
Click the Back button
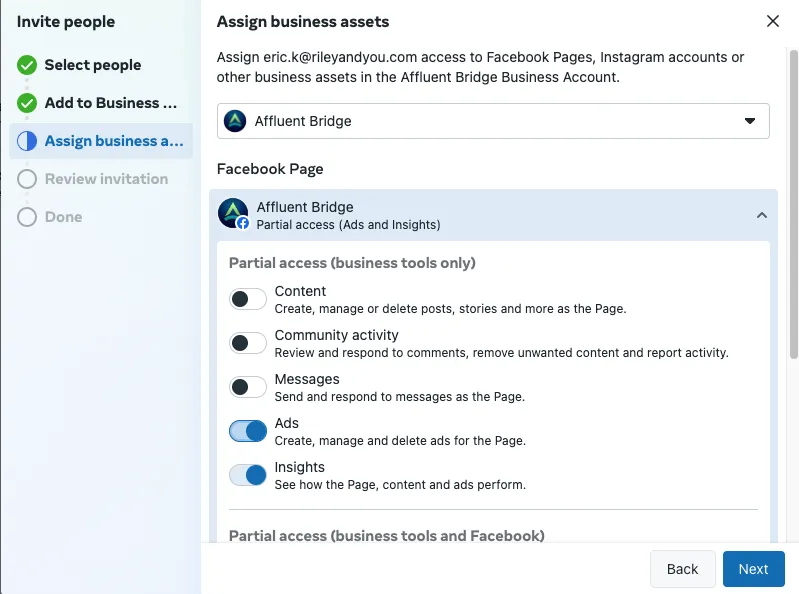(x=682, y=569)
